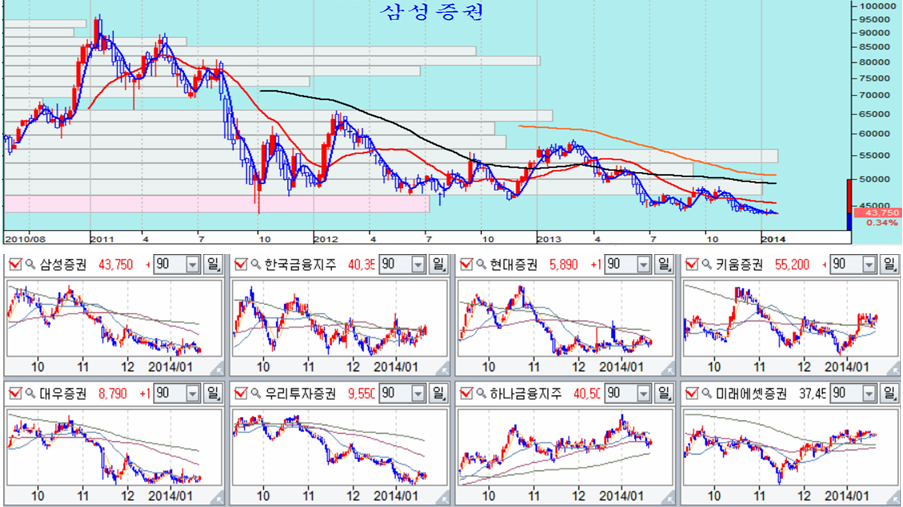Image resolution: width=903 pixels, height=507 pixels.
Task: Click the 일 daily button for 대우증권
Action: click(x=213, y=394)
